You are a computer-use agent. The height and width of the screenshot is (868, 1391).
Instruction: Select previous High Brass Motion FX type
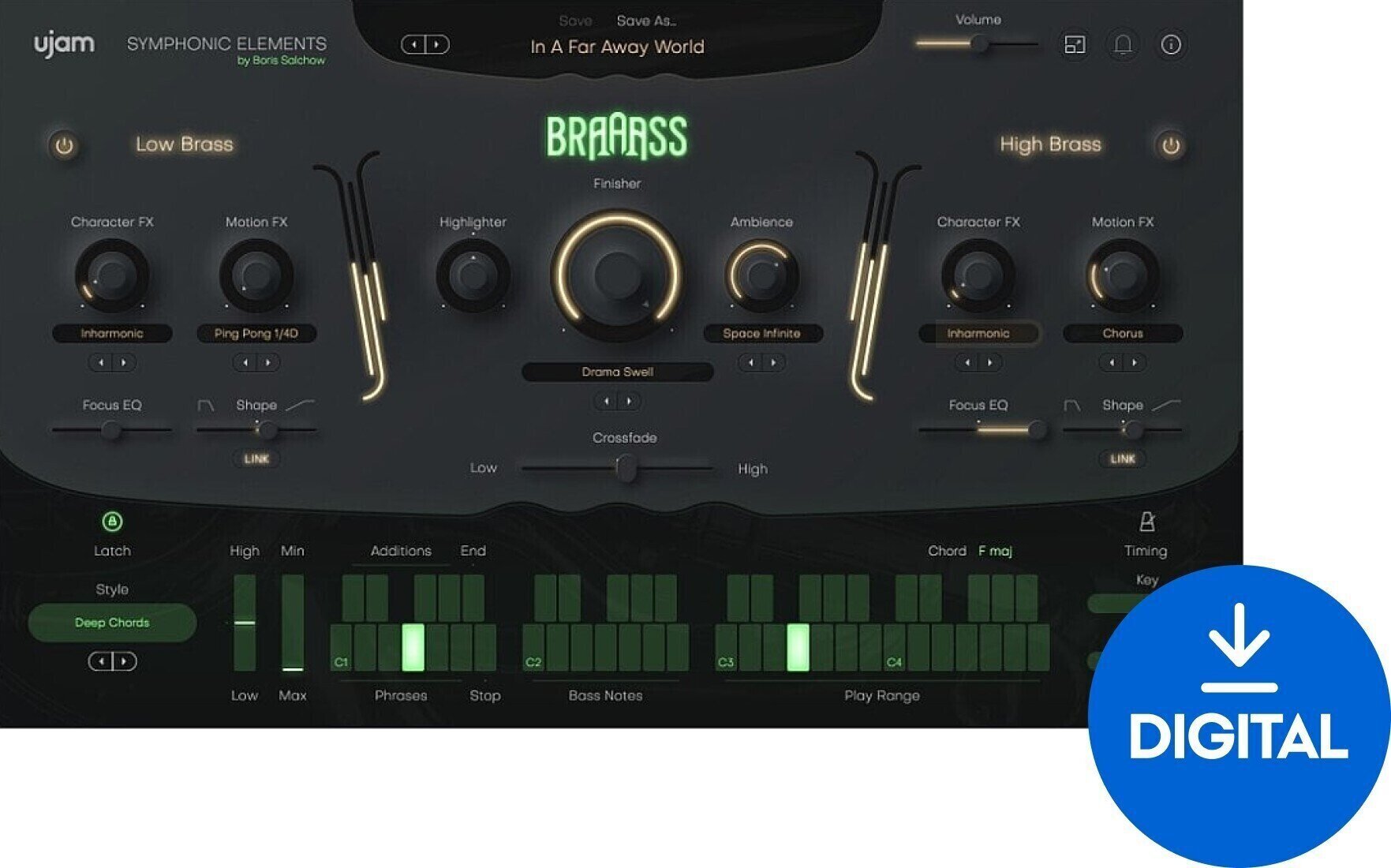tap(1112, 363)
